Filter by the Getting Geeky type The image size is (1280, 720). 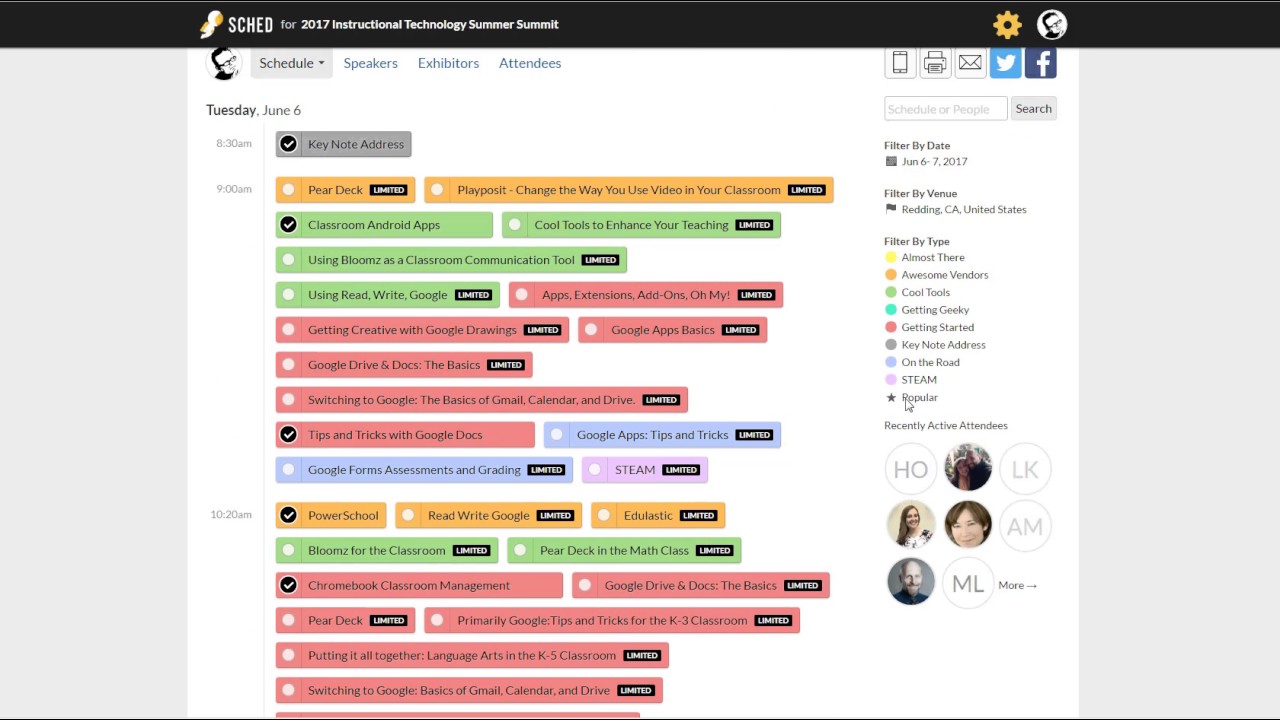tap(935, 310)
